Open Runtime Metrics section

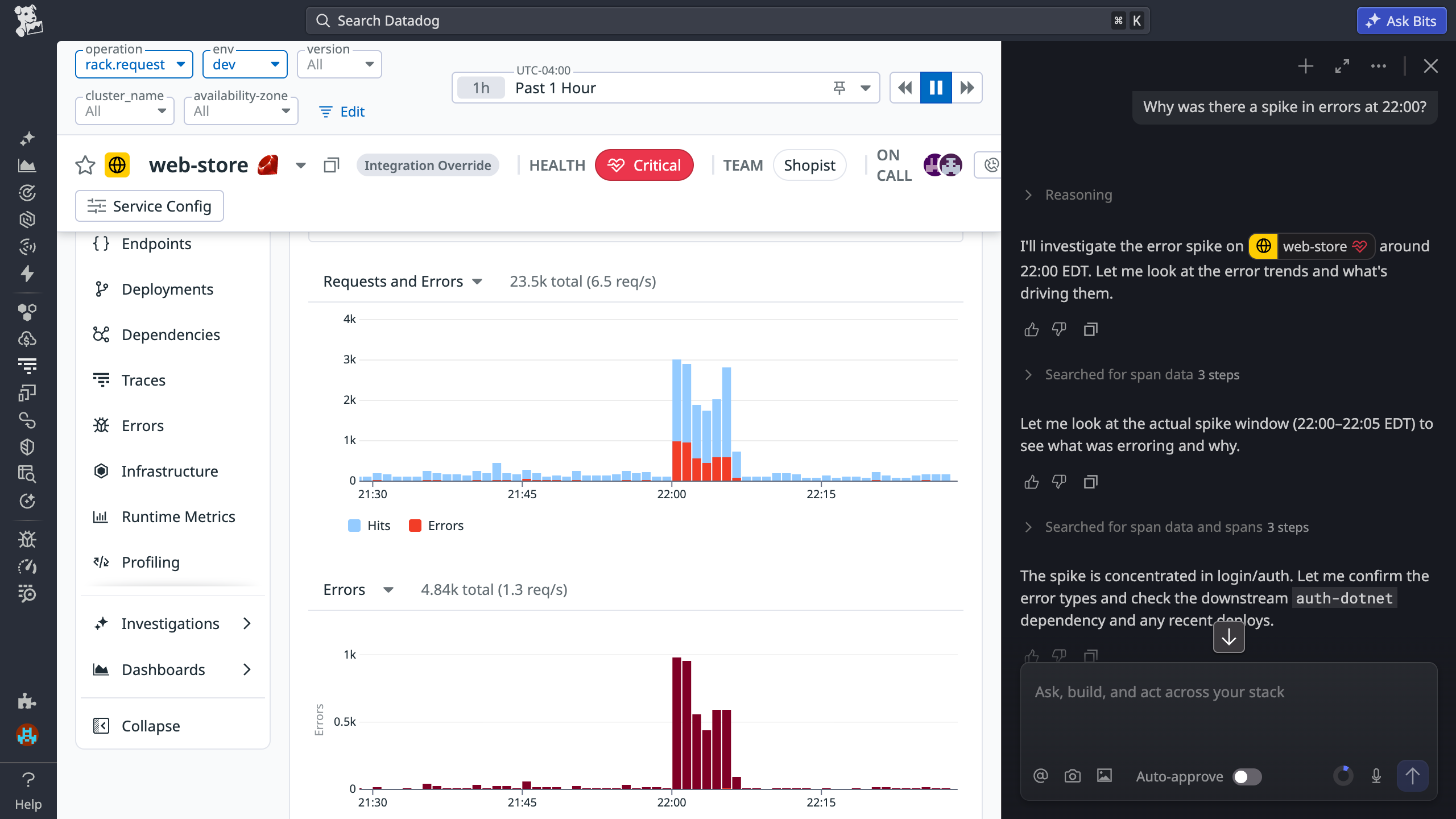click(173, 517)
